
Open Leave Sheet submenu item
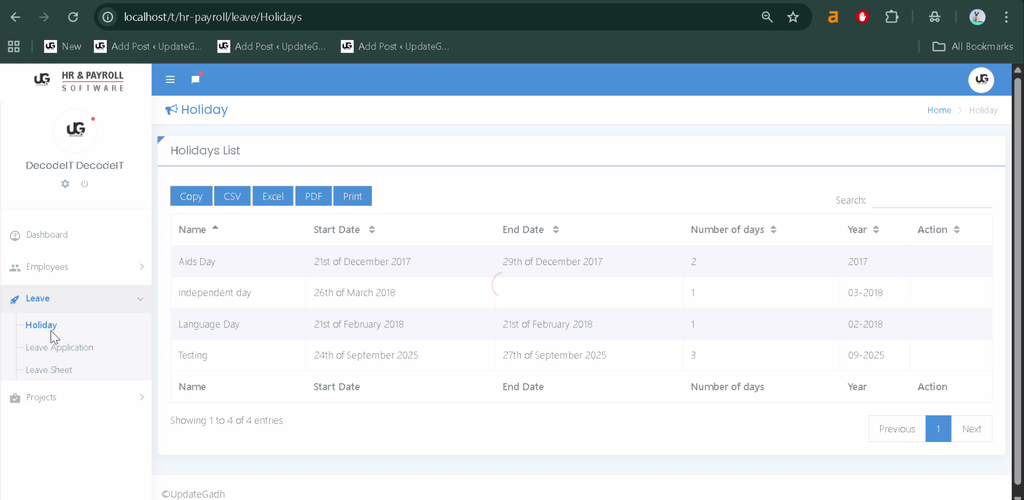point(49,370)
